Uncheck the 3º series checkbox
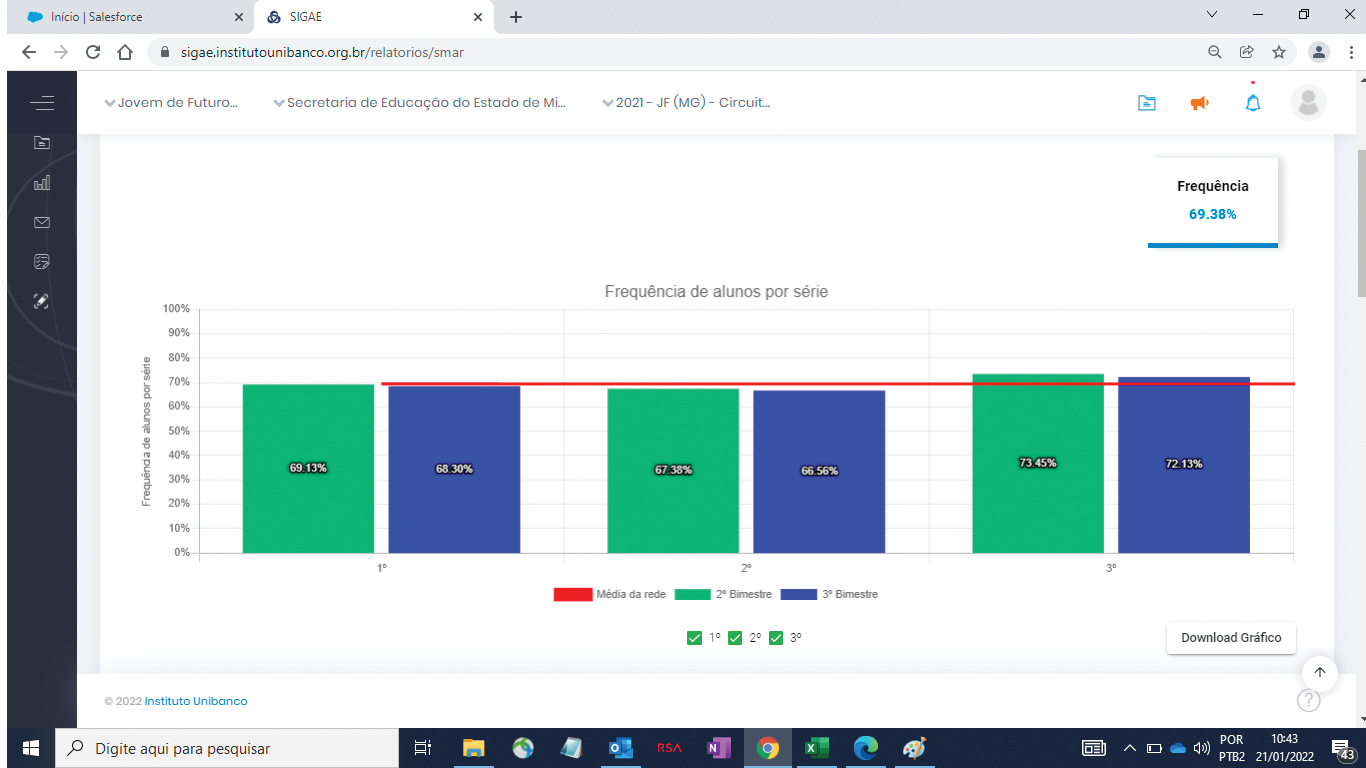 click(x=776, y=638)
